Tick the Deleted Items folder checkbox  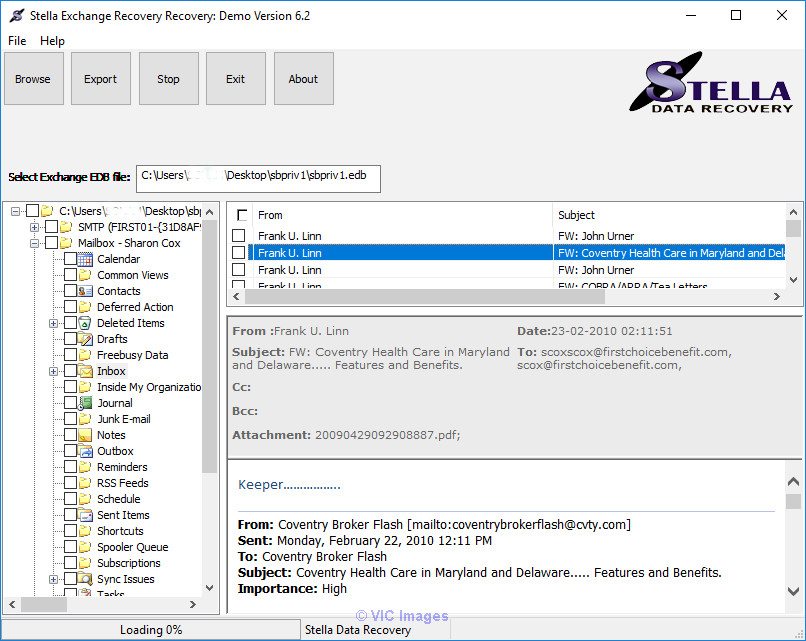tap(70, 323)
